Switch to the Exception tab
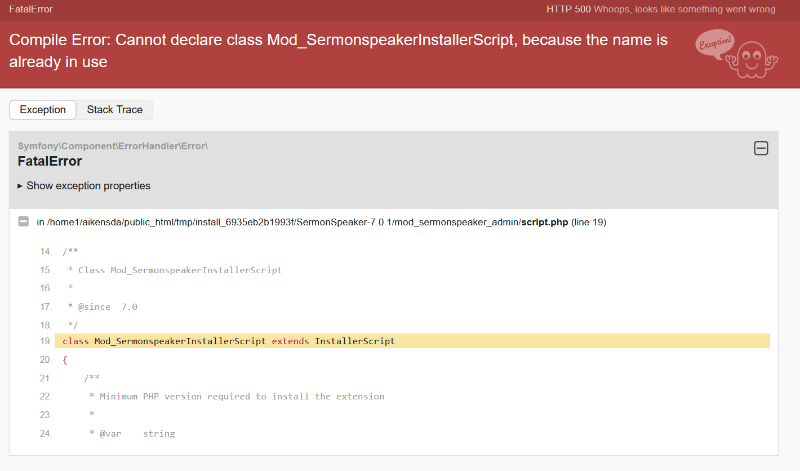Image resolution: width=800 pixels, height=471 pixels. [x=42, y=109]
